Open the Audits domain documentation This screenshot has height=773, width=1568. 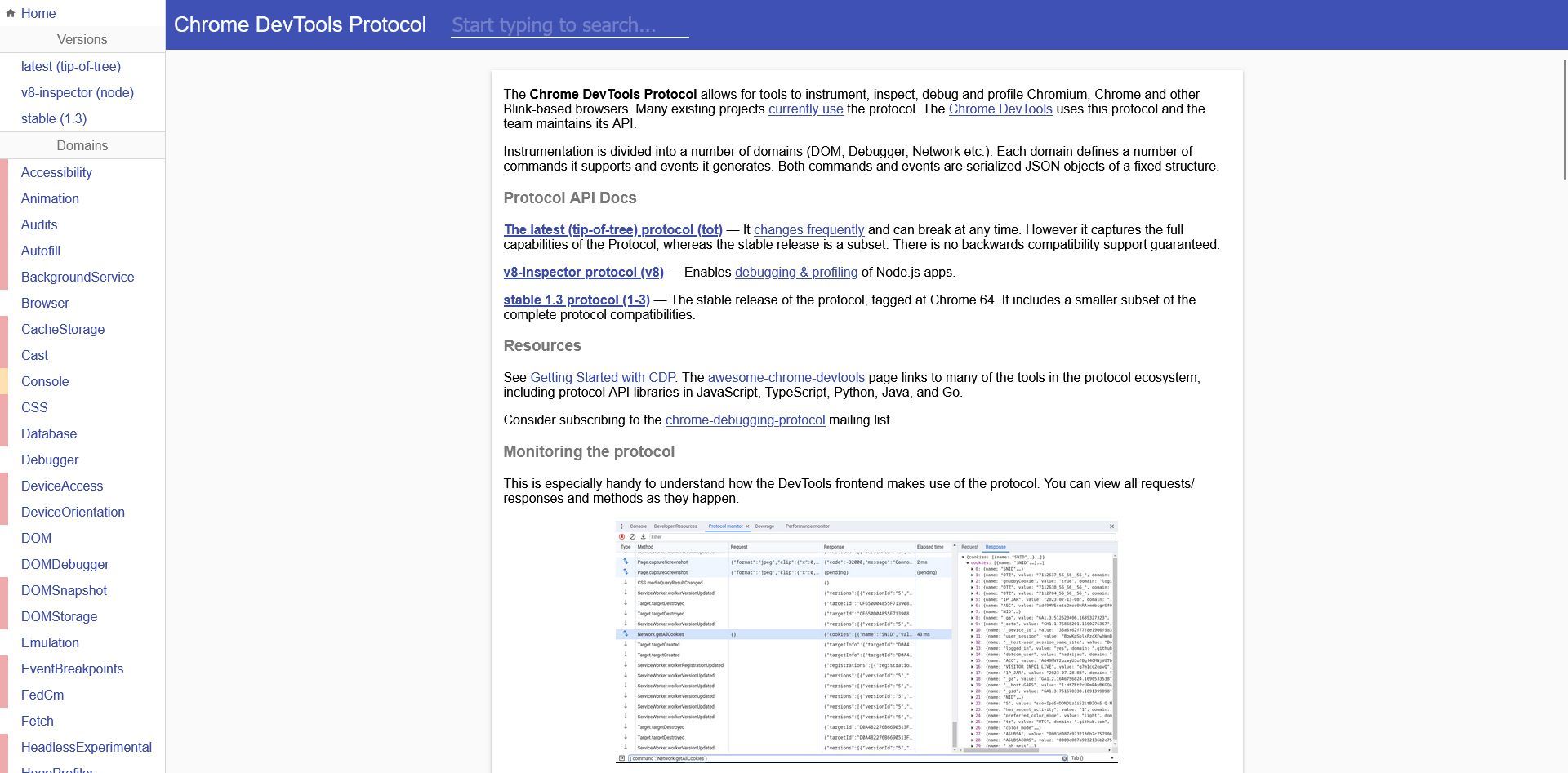(38, 224)
